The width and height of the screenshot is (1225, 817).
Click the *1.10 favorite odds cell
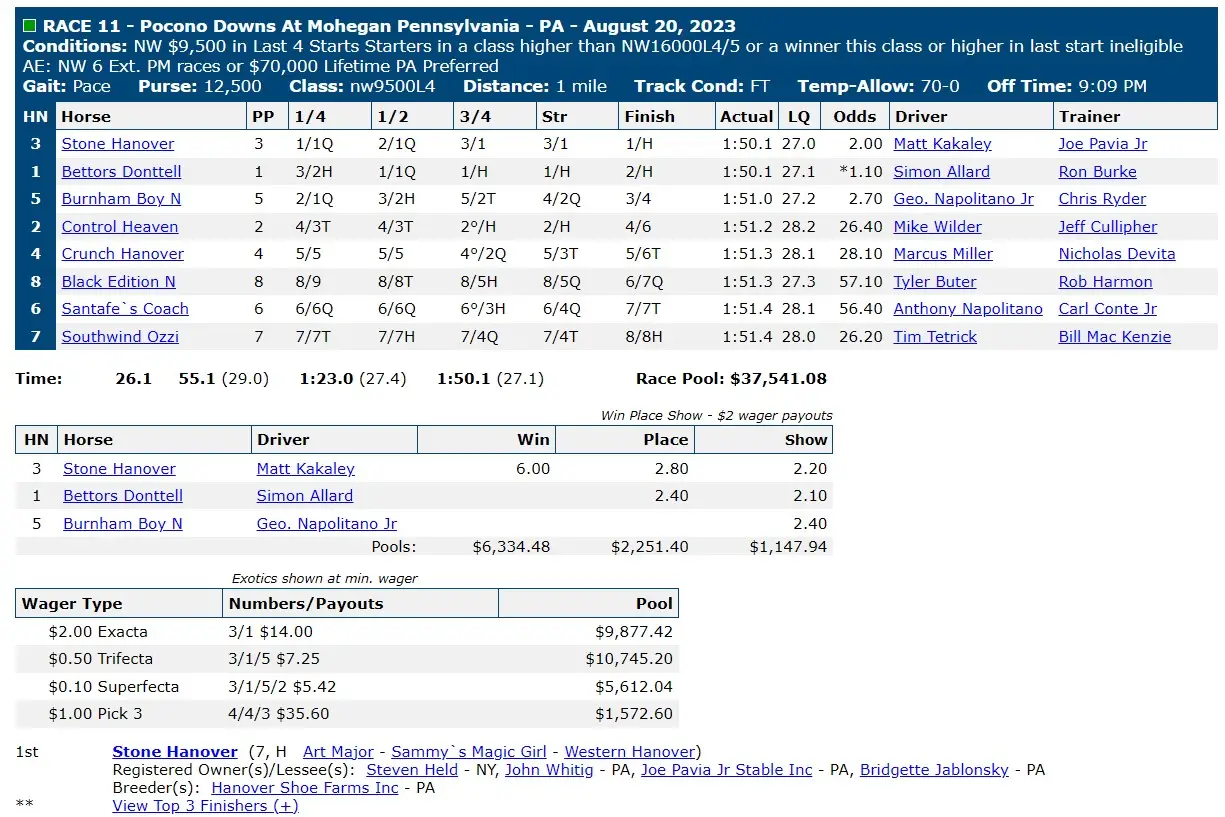[855, 172]
